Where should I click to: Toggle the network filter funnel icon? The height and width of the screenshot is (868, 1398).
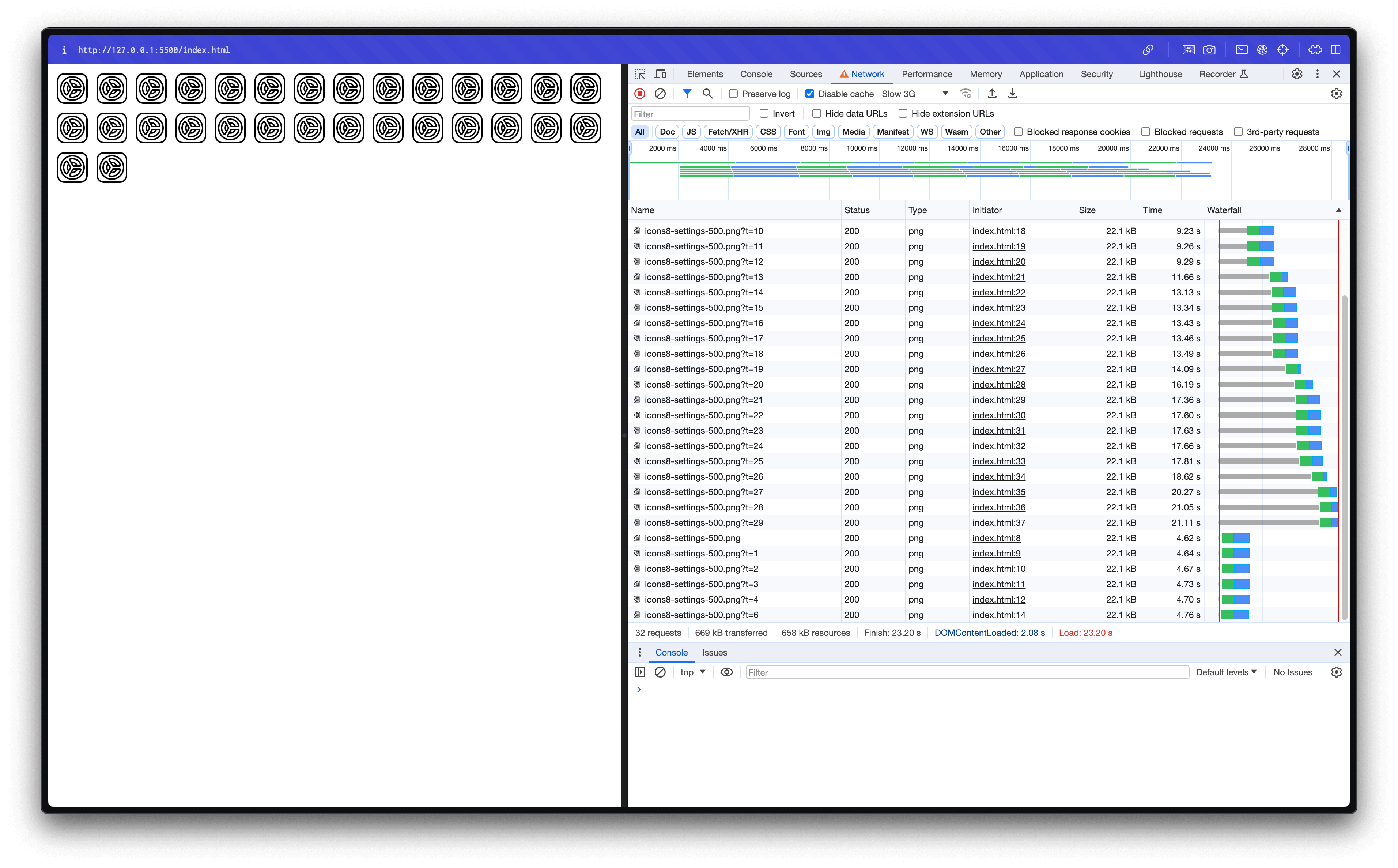pyautogui.click(x=687, y=94)
